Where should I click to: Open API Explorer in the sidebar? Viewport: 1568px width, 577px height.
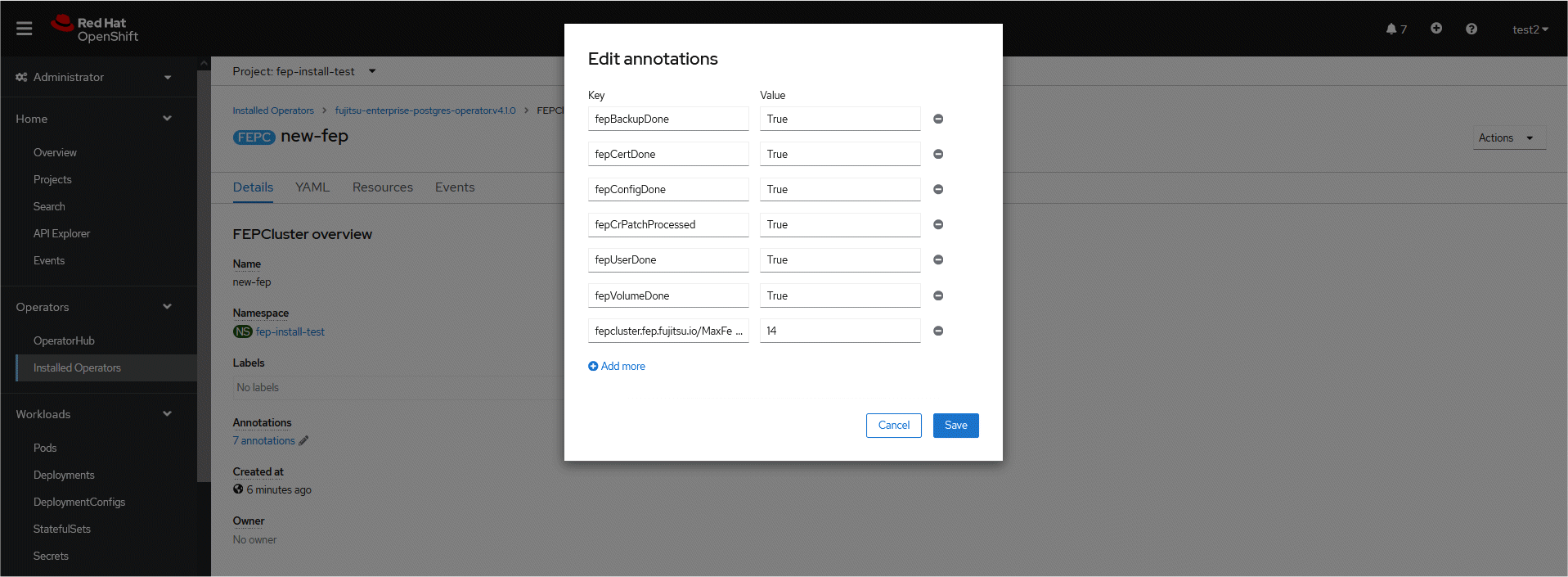pos(61,233)
